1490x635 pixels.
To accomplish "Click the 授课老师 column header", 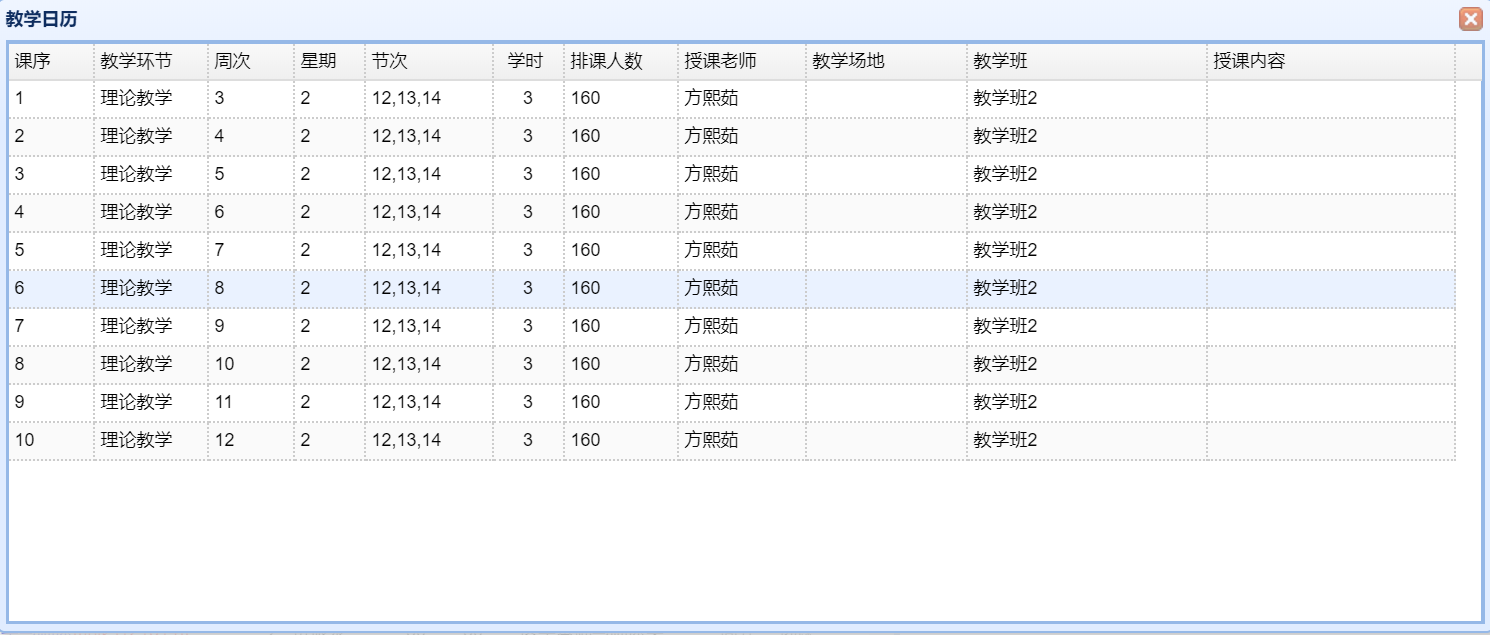I will pyautogui.click(x=742, y=61).
